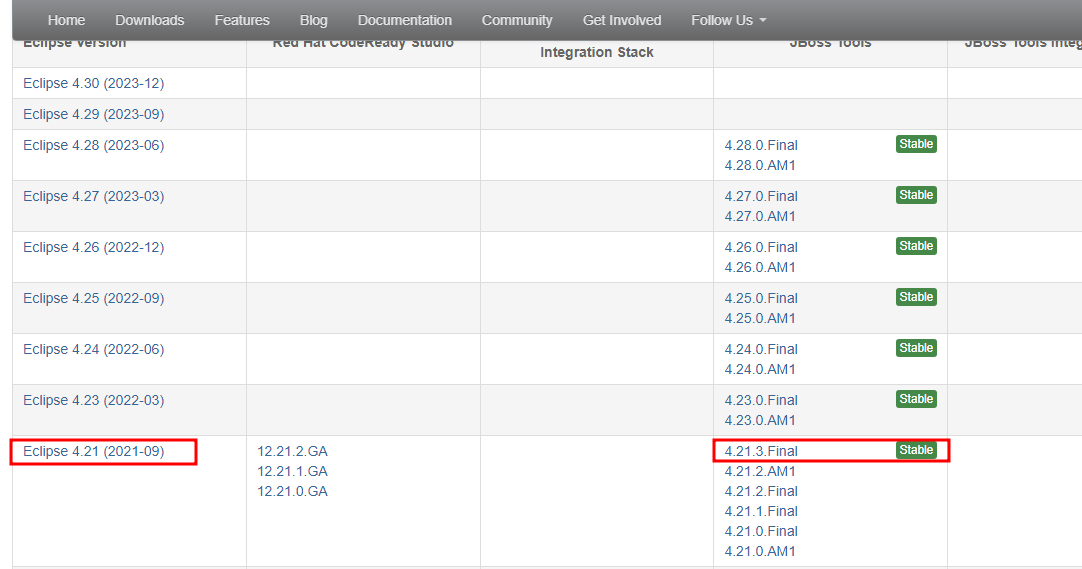Open the Documentation nav item

(405, 21)
